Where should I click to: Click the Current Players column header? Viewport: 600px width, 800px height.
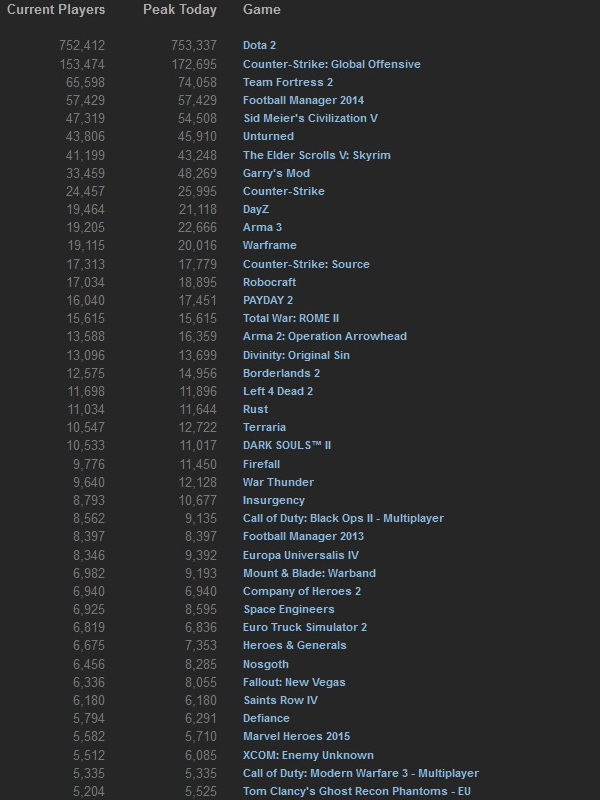point(56,10)
